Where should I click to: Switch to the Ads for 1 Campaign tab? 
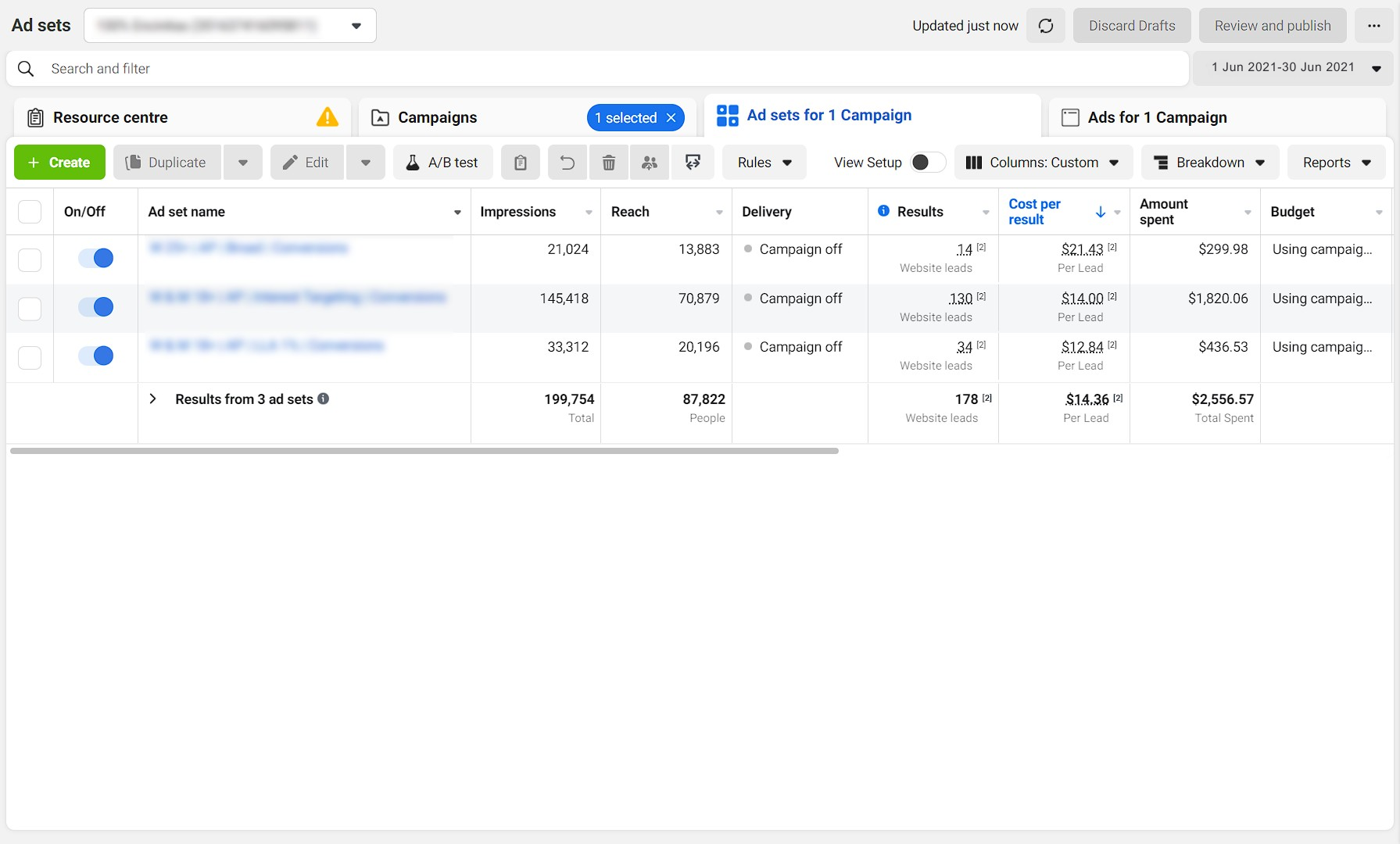pyautogui.click(x=1157, y=117)
